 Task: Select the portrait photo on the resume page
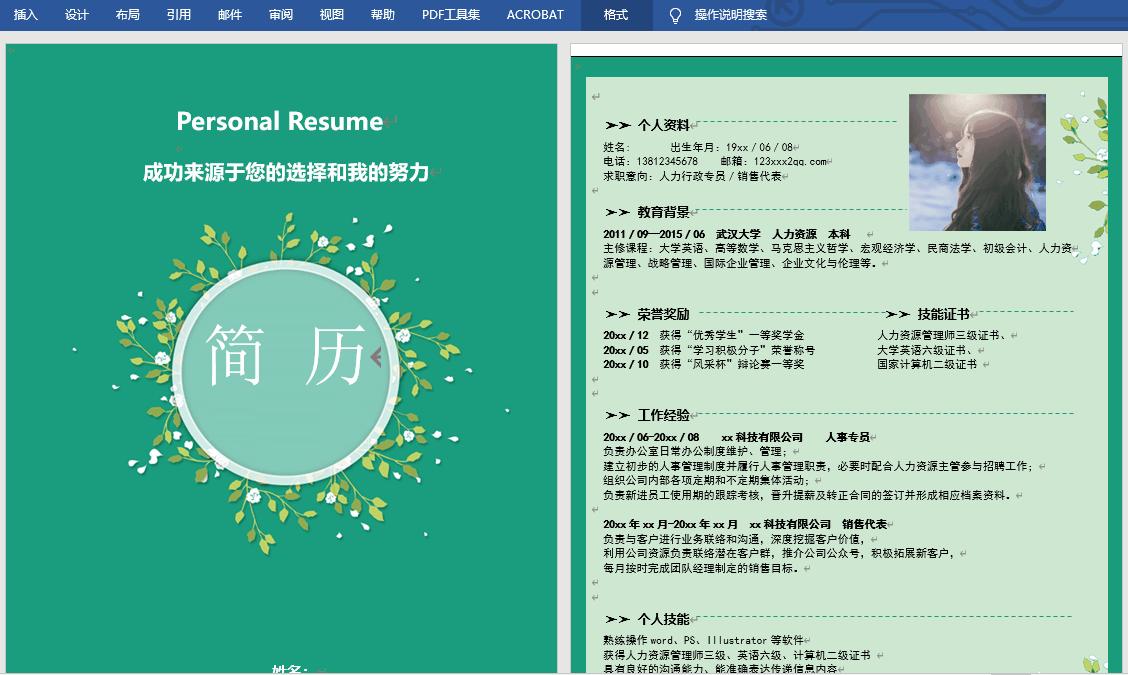977,160
